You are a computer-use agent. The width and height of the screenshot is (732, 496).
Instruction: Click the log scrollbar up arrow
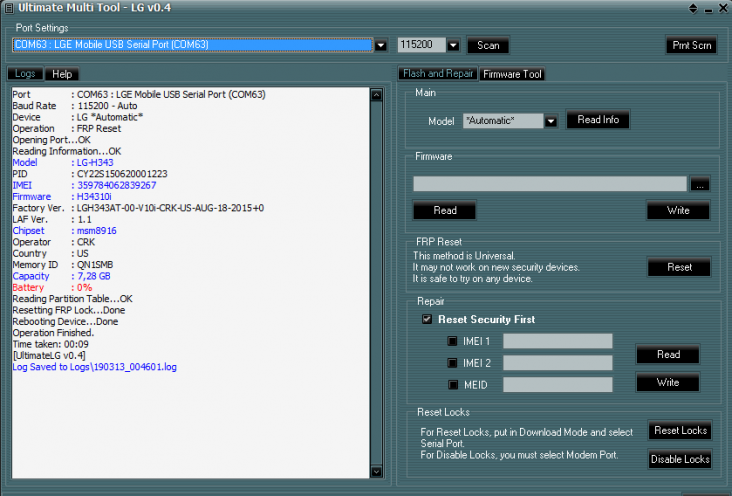[x=376, y=95]
